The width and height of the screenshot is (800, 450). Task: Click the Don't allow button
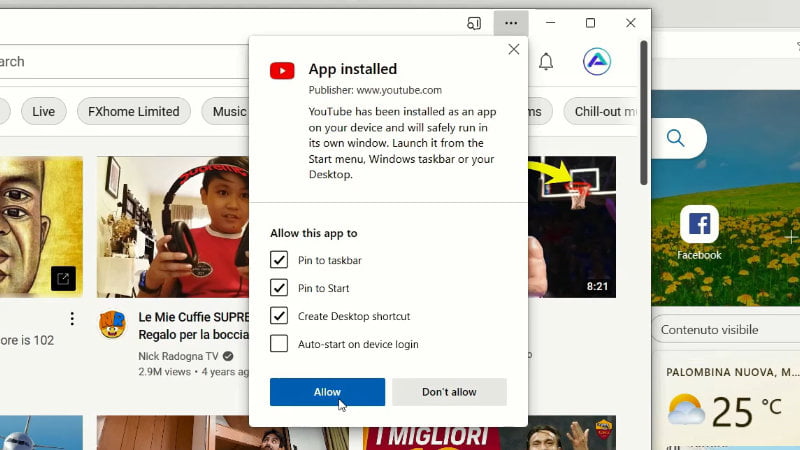[x=449, y=392]
